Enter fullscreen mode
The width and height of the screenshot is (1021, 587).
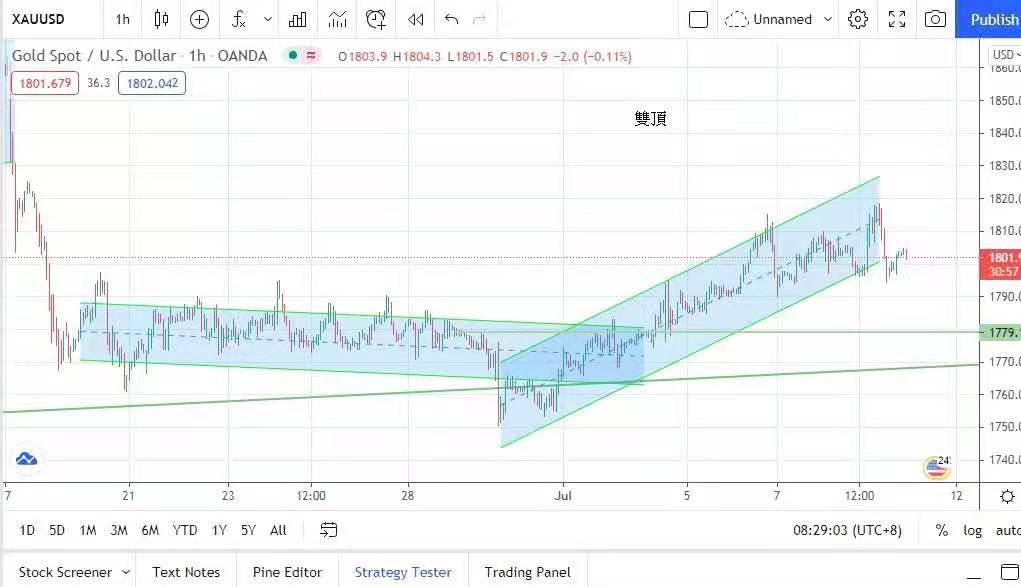897,19
